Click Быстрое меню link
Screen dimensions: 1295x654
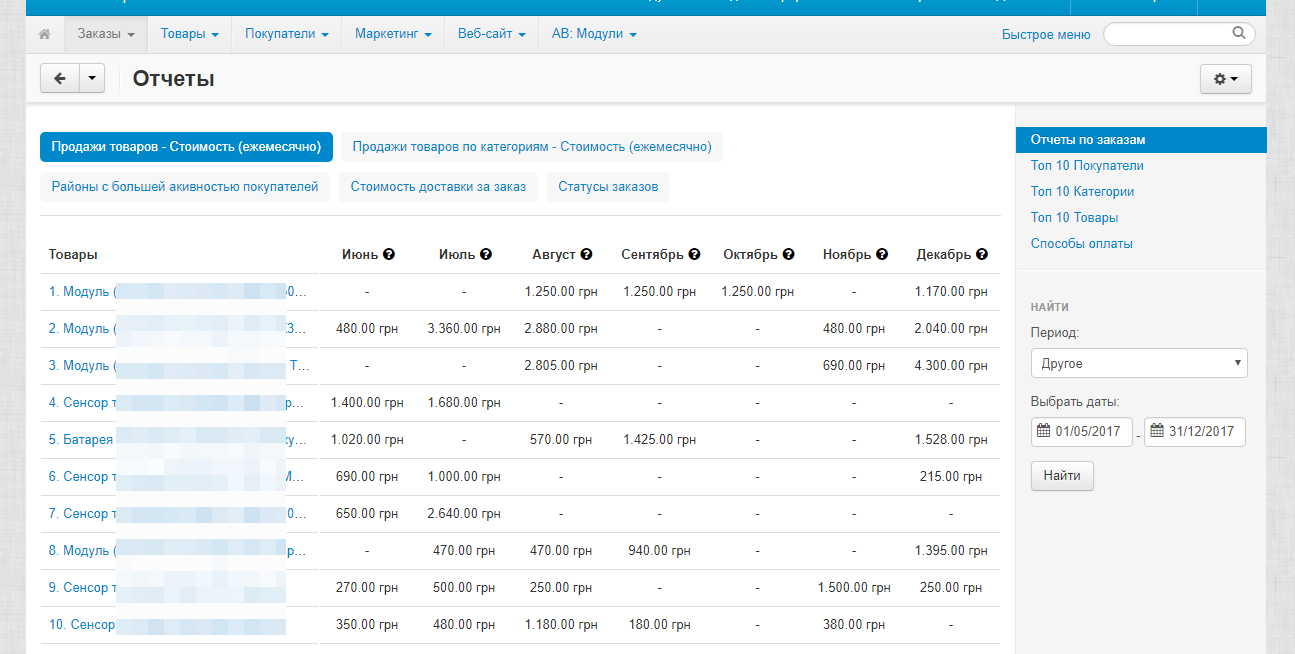[x=1046, y=34]
